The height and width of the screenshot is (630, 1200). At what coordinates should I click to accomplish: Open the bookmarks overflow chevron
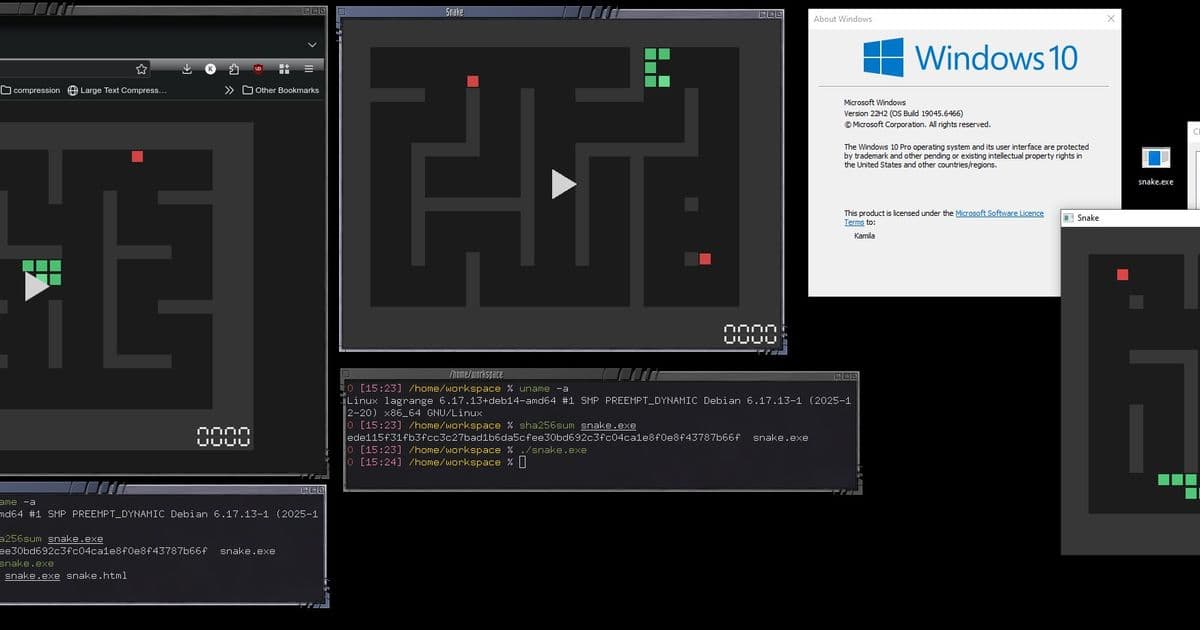coord(229,90)
